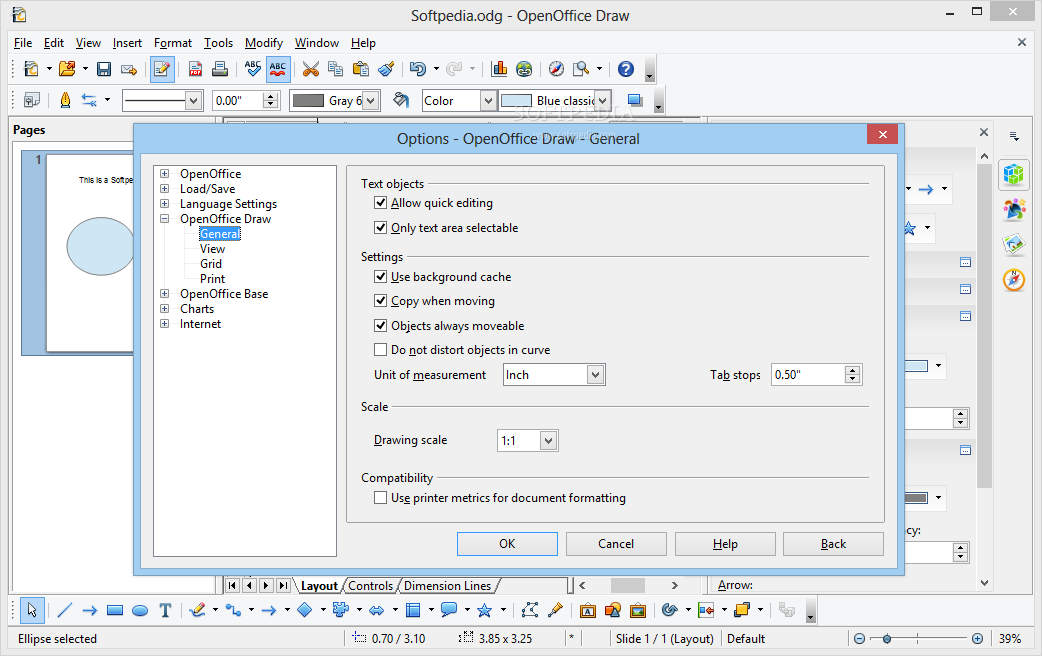Screen dimensions: 1042x656
Task: Open the Unit of measurement dropdown
Action: [595, 375]
